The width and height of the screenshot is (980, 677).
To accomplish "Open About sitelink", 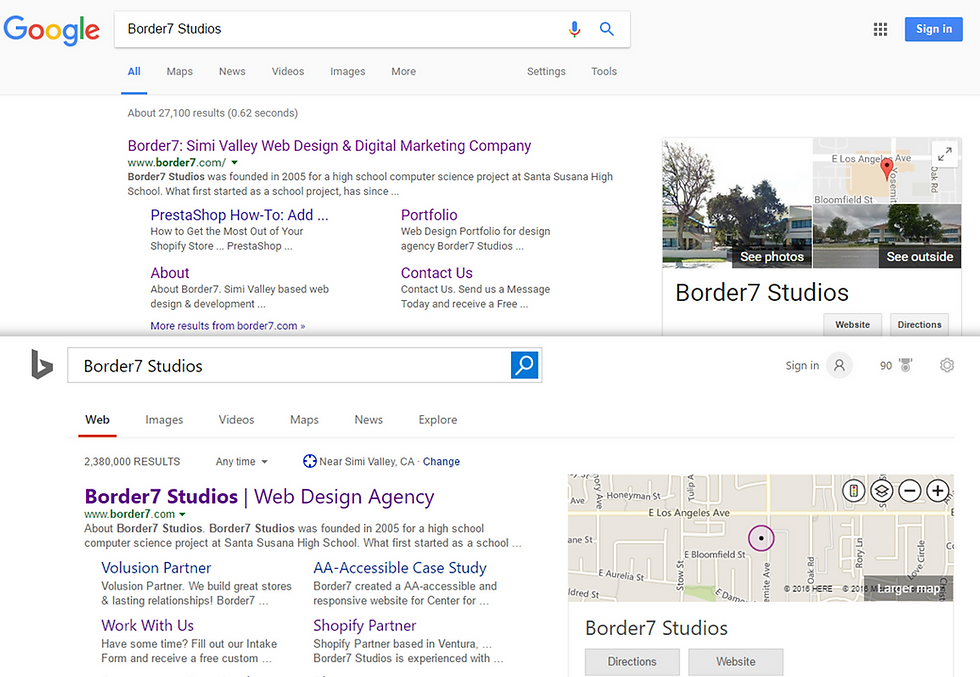I will (x=170, y=273).
